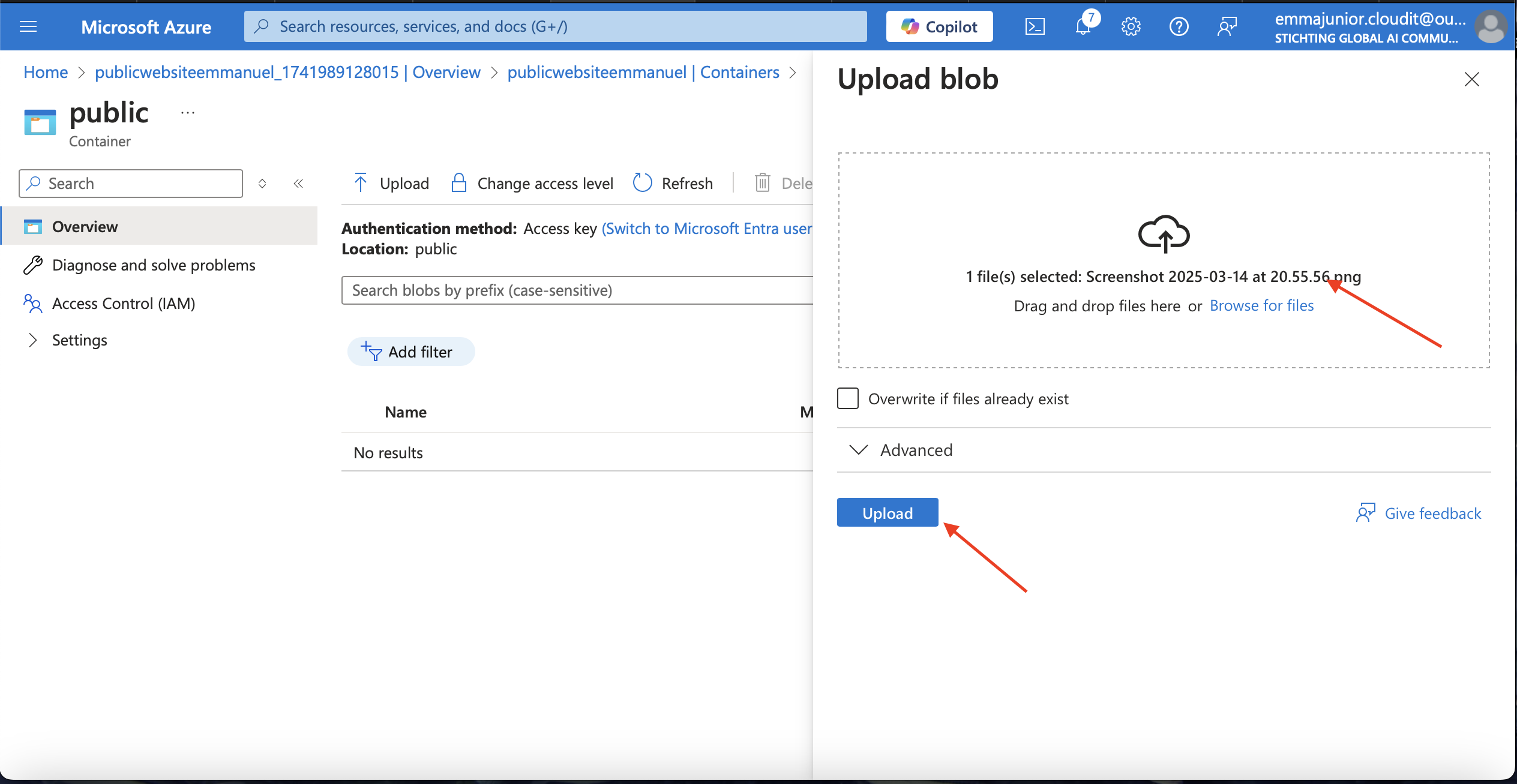
Task: Expand the Settings section
Action: tap(79, 340)
